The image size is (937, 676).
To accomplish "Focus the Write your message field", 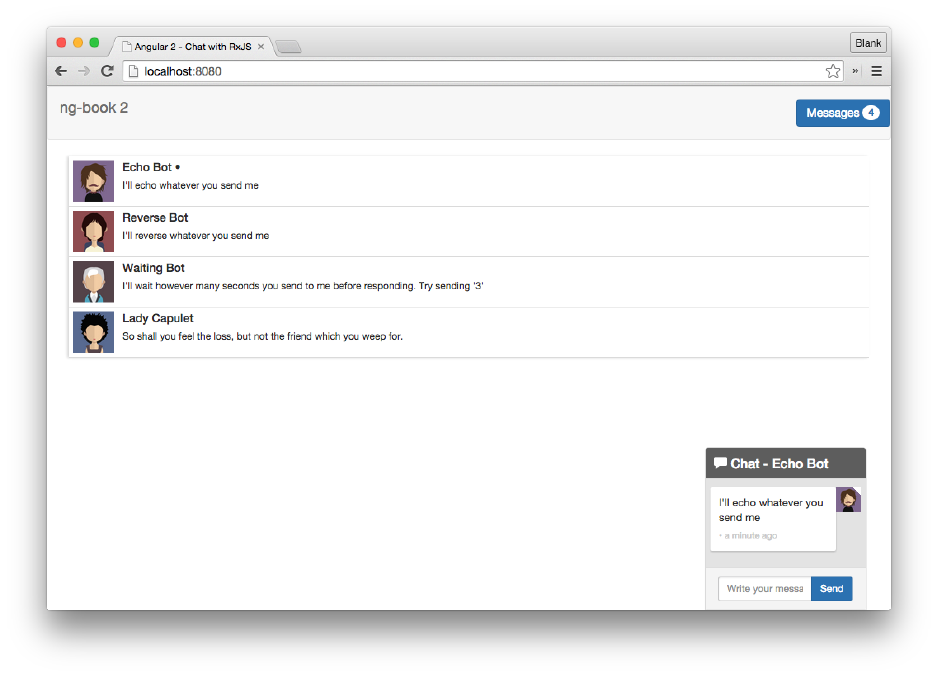I will pos(764,589).
